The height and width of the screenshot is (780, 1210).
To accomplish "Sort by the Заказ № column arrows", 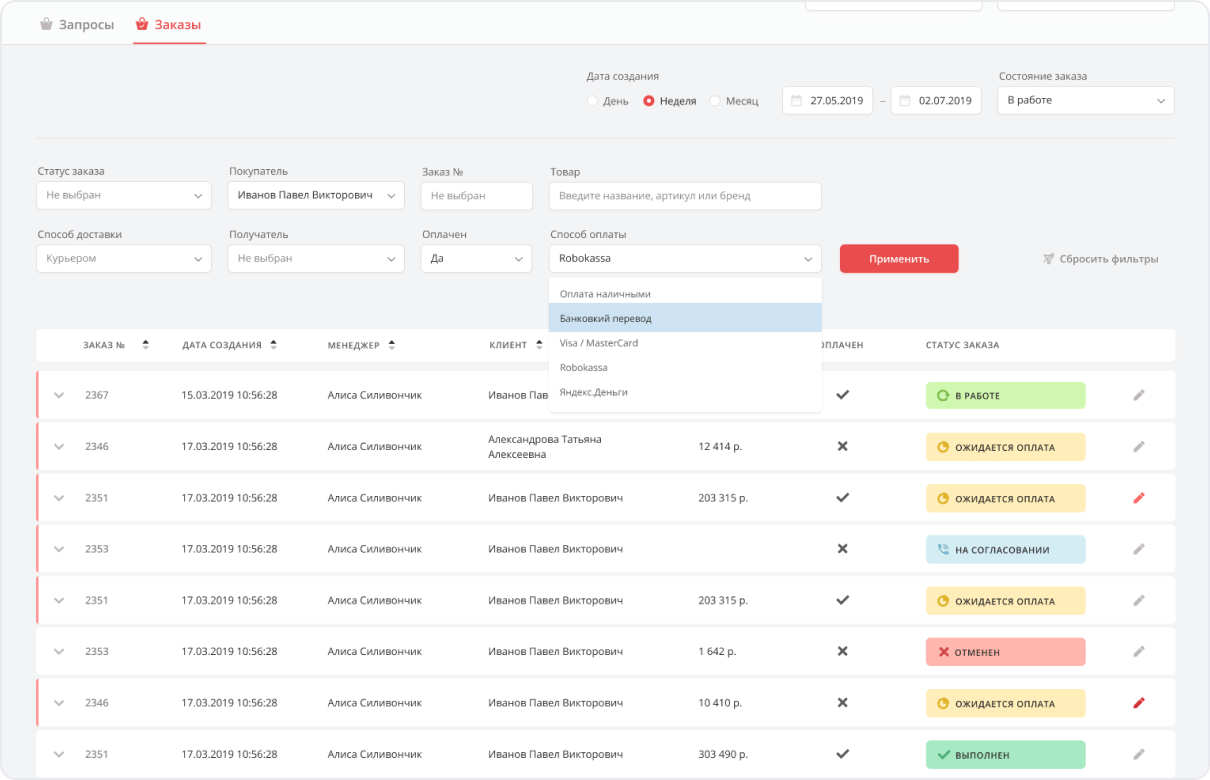I will 145,345.
